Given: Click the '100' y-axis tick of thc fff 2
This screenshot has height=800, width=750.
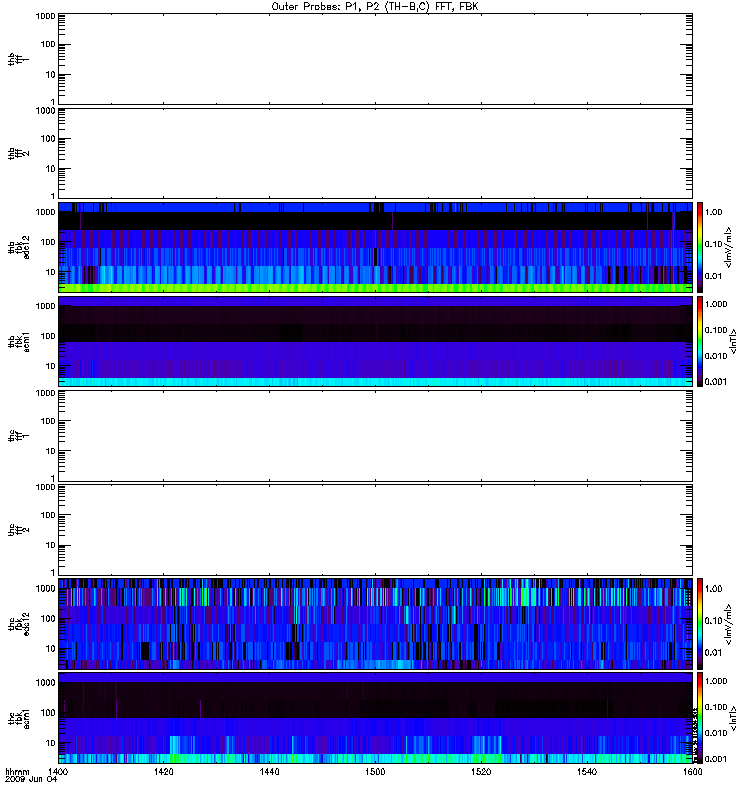Looking at the screenshot, I should click(48, 515).
